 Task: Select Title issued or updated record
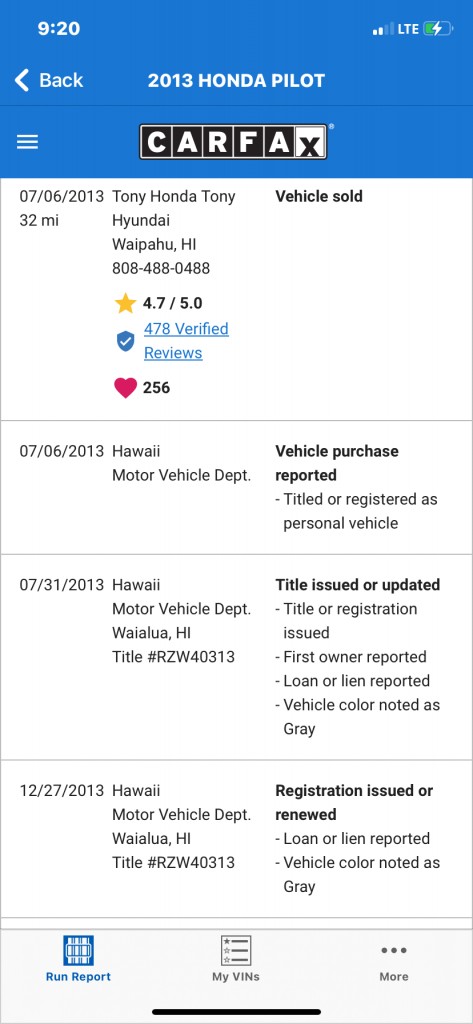[236, 657]
